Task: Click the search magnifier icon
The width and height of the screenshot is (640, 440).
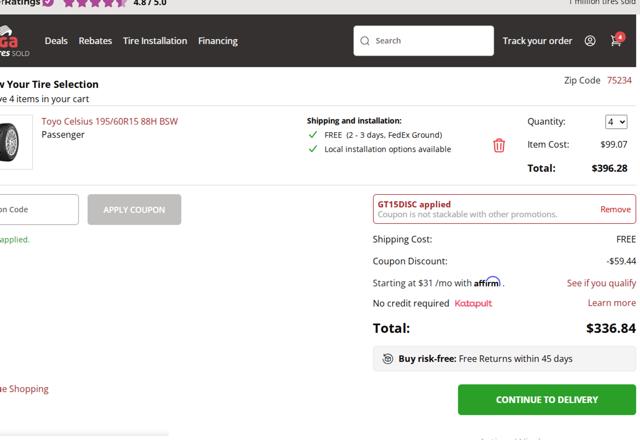Action: pos(365,41)
